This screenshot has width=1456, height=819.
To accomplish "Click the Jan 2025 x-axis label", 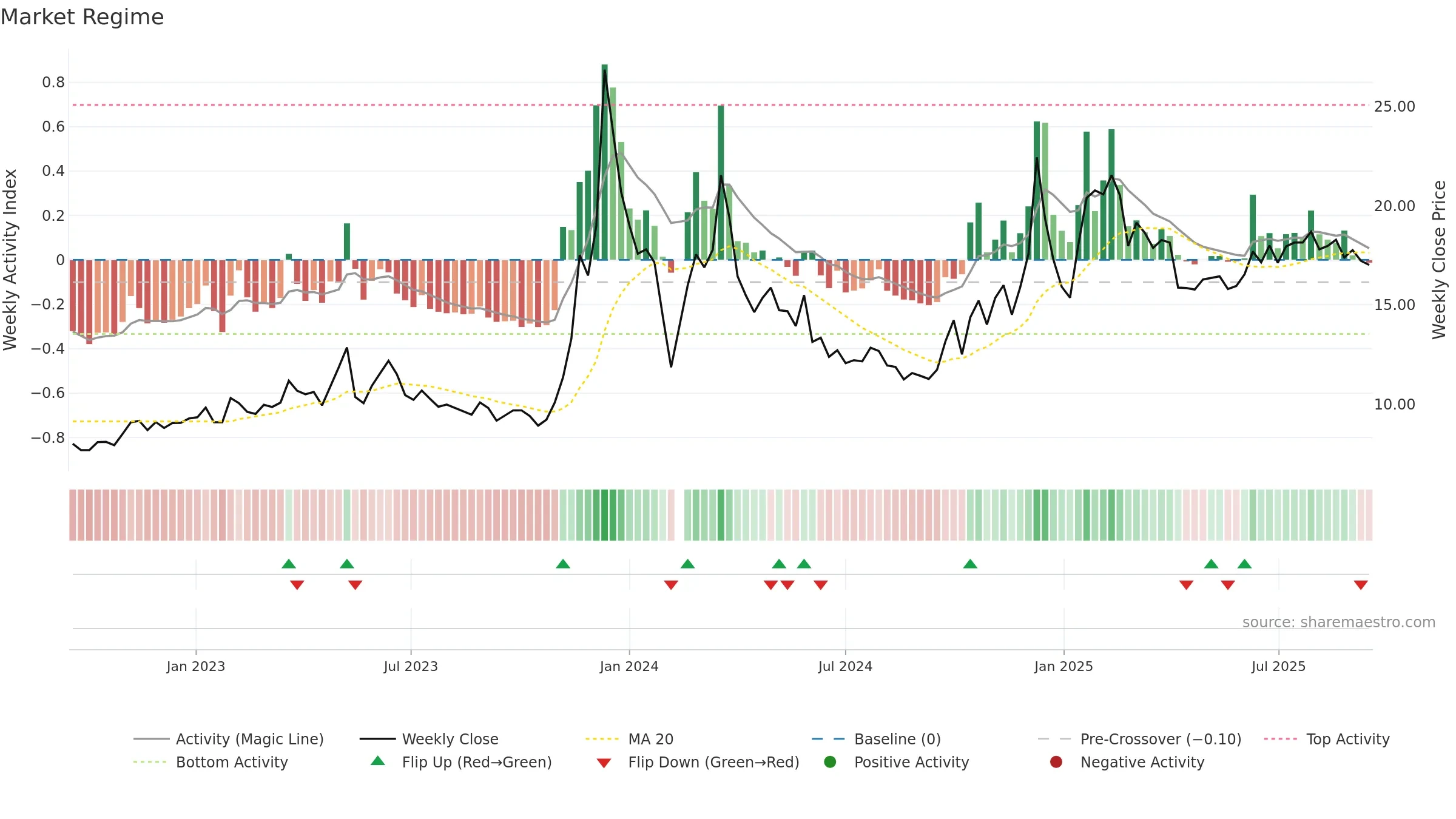I will tap(1063, 667).
